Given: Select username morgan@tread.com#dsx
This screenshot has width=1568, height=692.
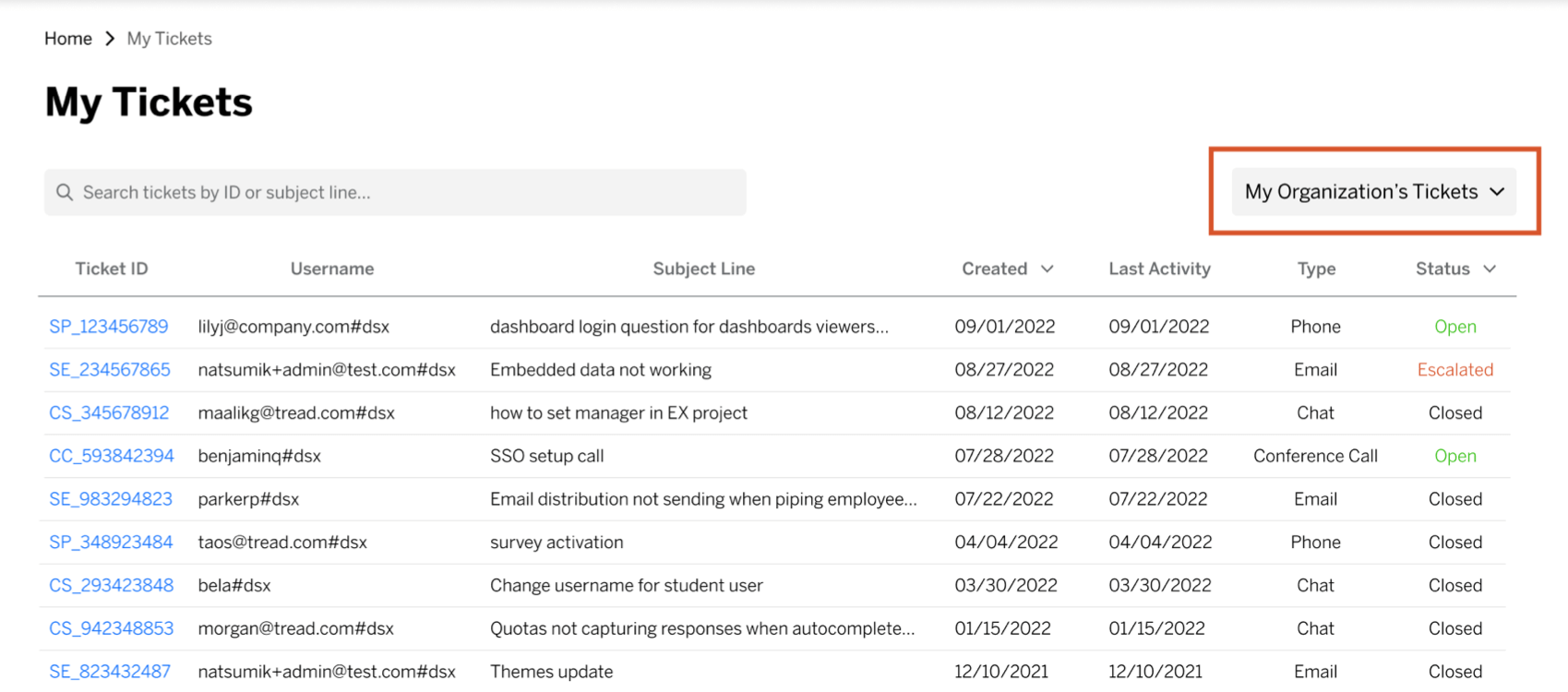Looking at the screenshot, I should click(296, 628).
